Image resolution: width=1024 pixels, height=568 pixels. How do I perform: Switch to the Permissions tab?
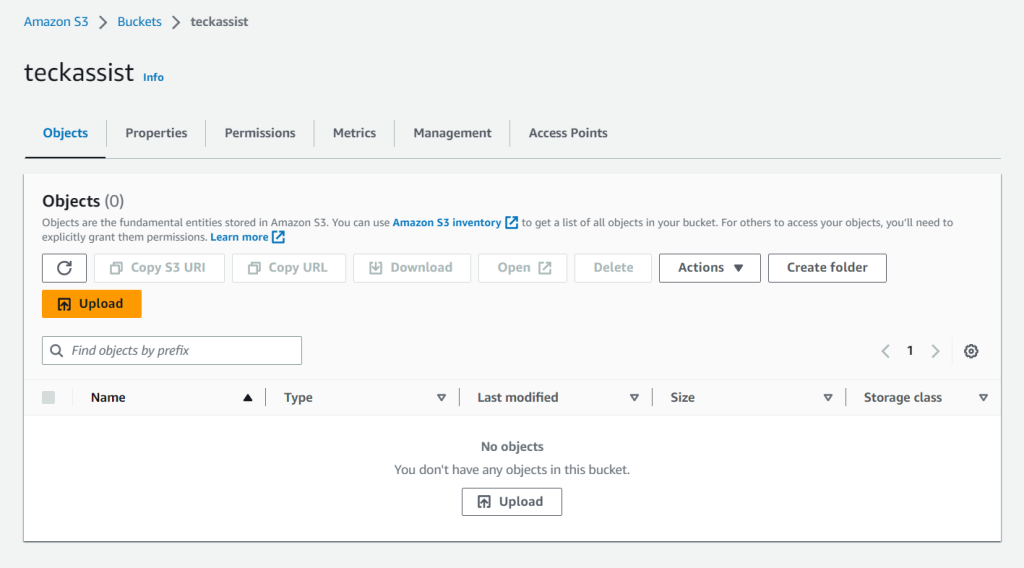(x=260, y=133)
